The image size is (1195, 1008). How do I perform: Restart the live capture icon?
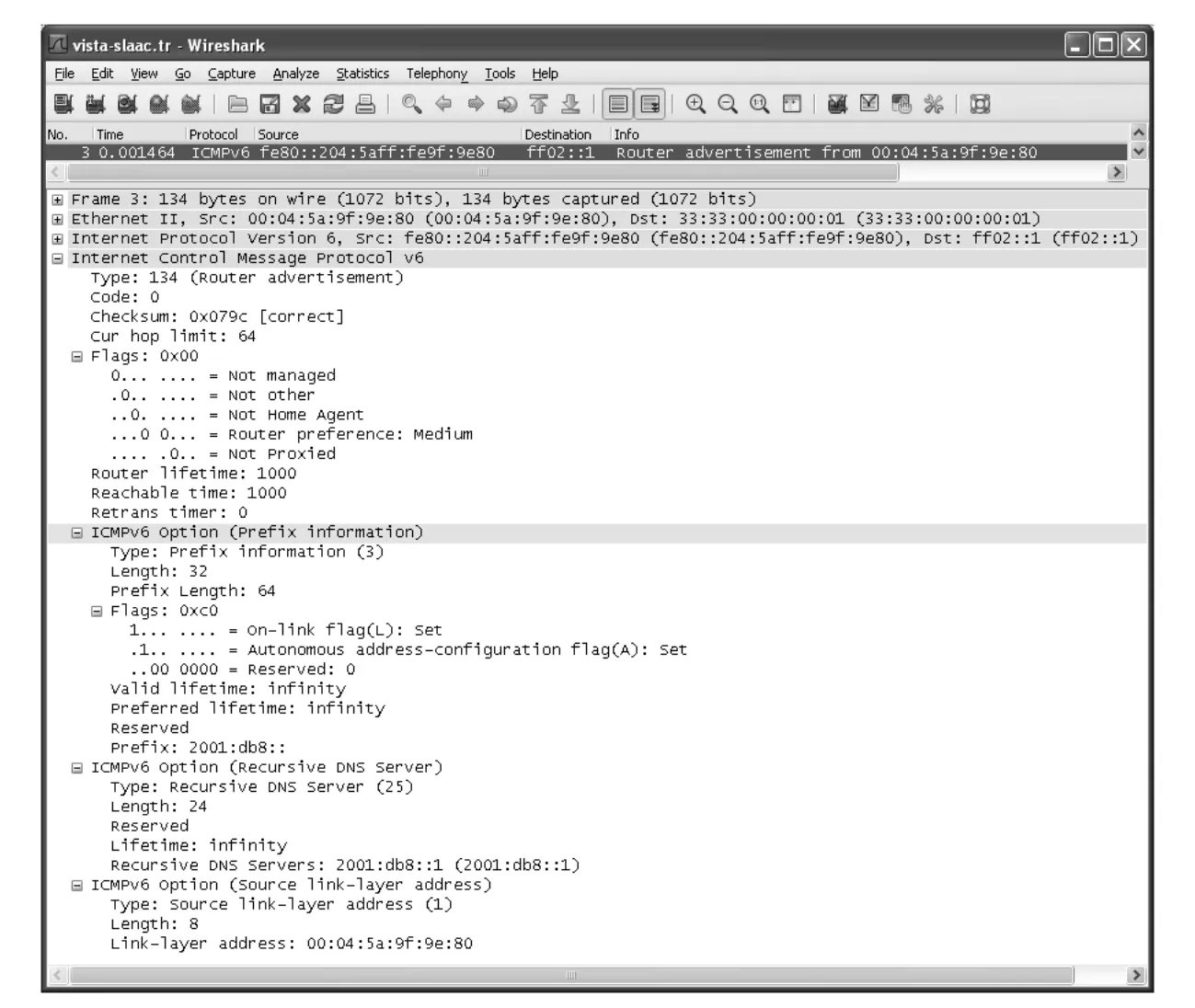(x=191, y=105)
